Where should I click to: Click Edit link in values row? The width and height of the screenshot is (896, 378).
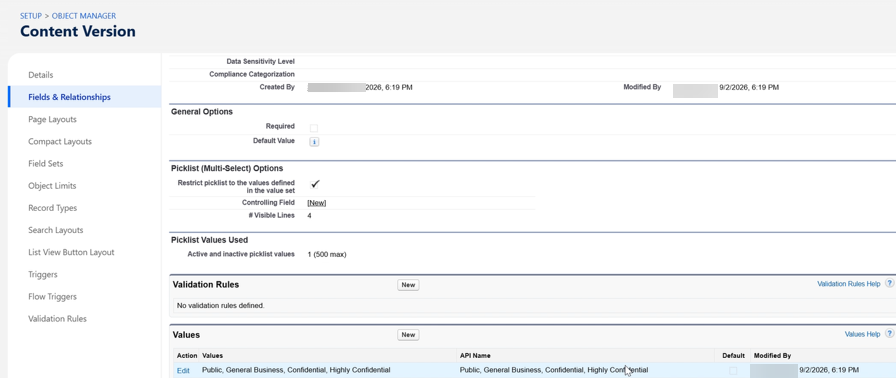tap(183, 371)
